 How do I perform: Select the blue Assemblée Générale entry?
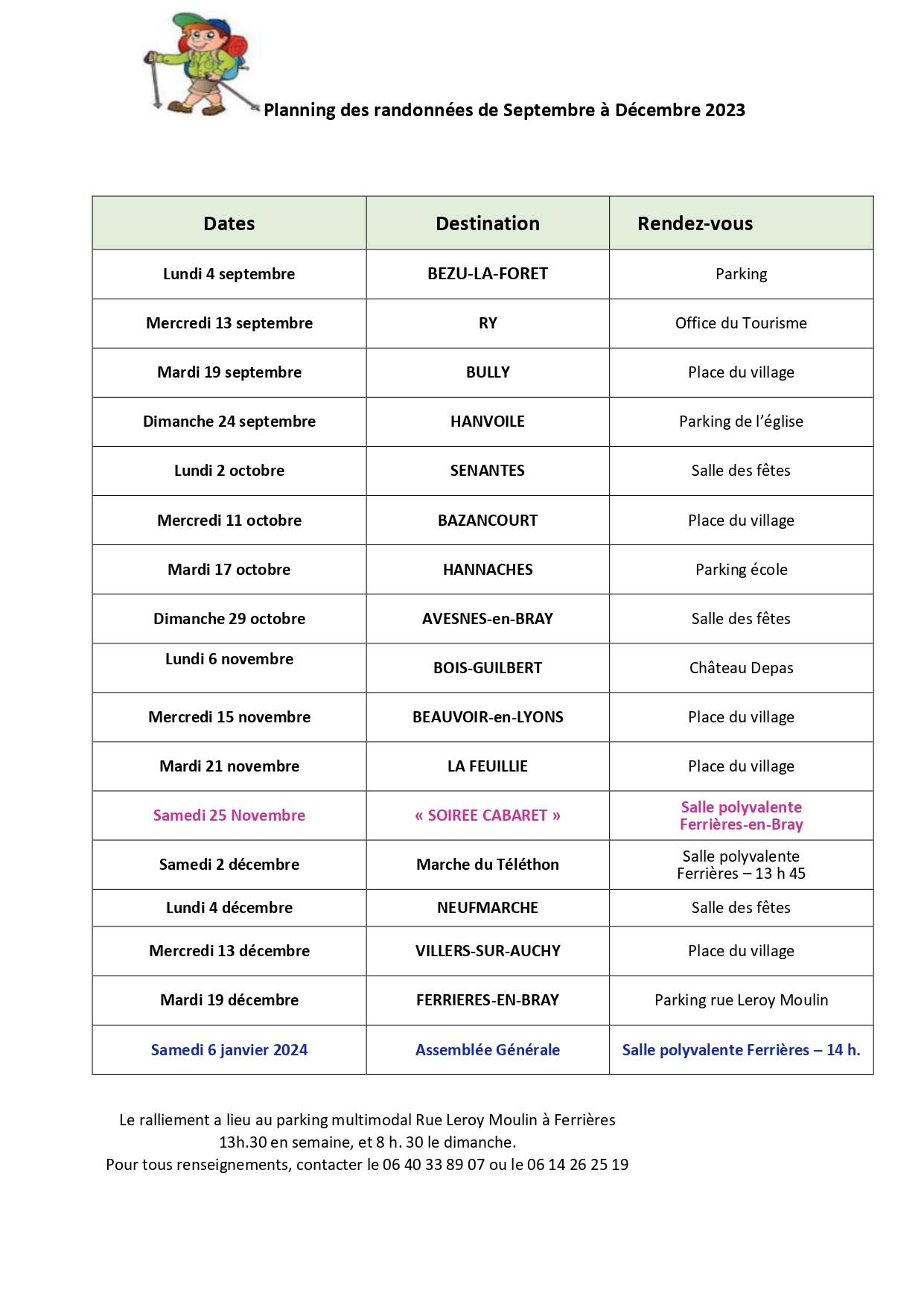488,1050
